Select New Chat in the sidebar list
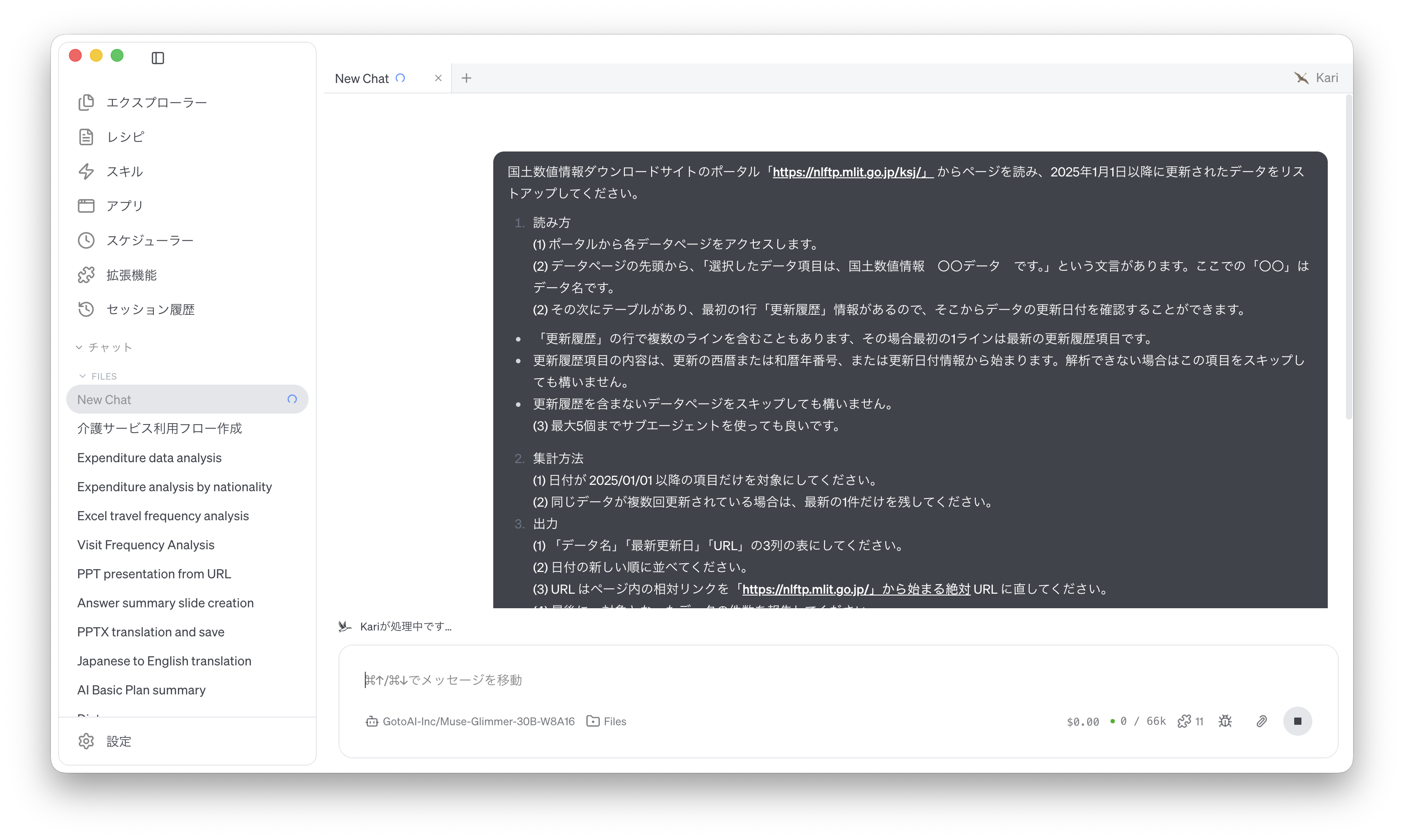Image resolution: width=1404 pixels, height=840 pixels. 187,399
